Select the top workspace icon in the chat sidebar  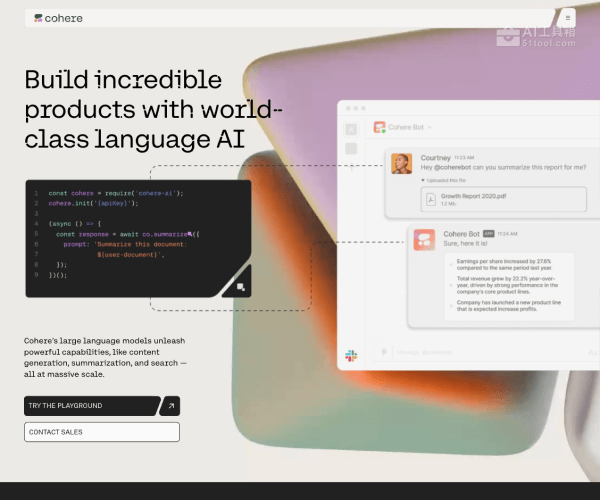click(351, 129)
